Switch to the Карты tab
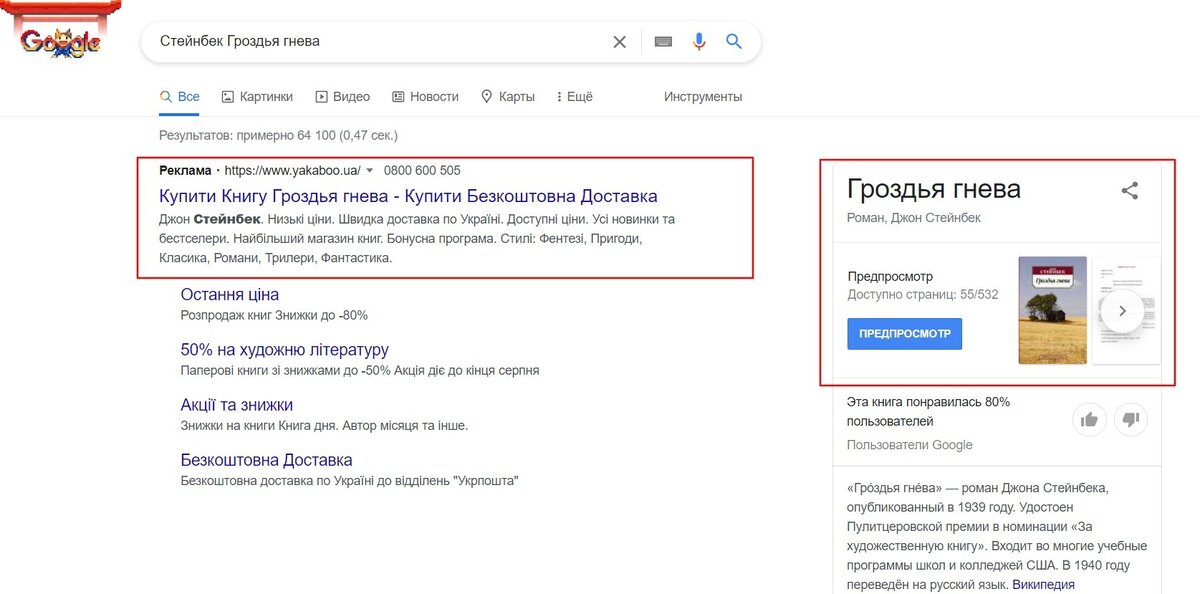 click(x=508, y=97)
